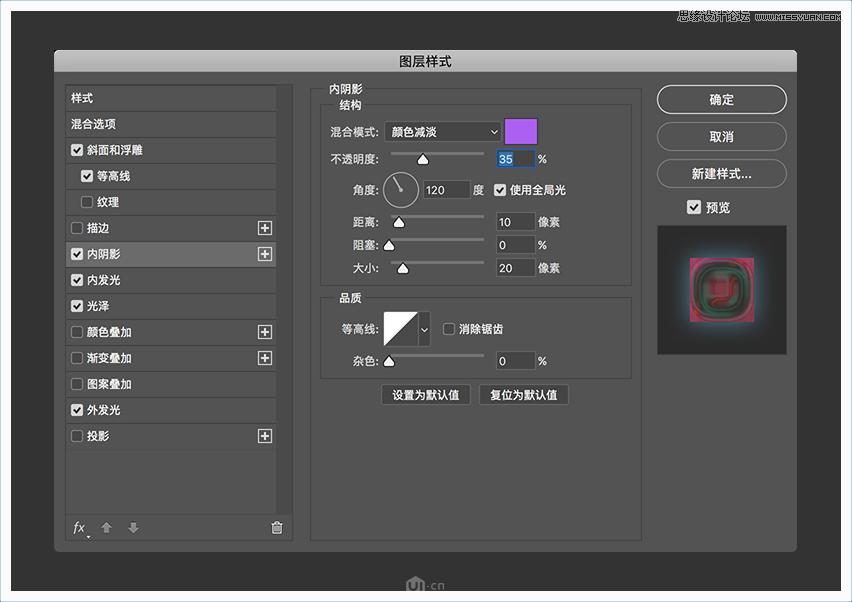Screen dimensions: 852x602
Task: Click the plus icon next to 描边
Action: pos(265,228)
